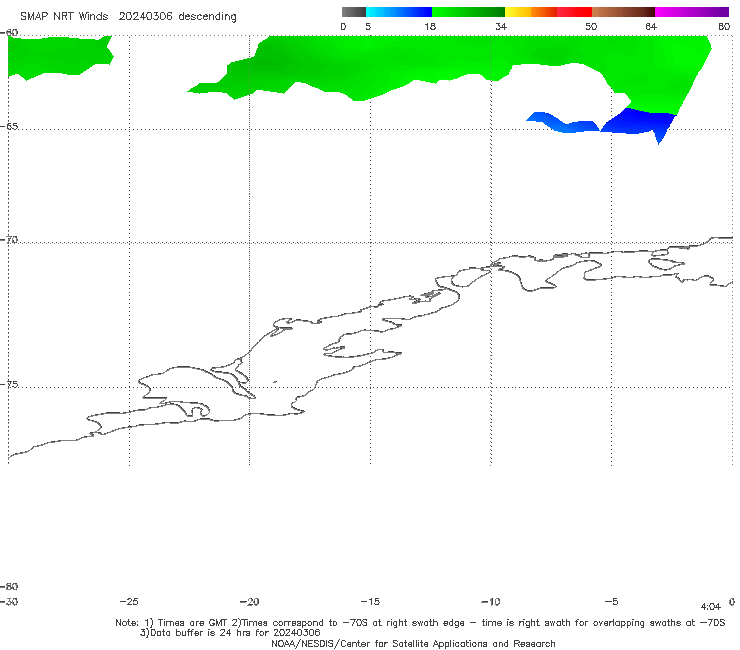Click the '3)Data buffer is 24 hrs' note line
The width and height of the screenshot is (740, 650).
click(x=230, y=633)
